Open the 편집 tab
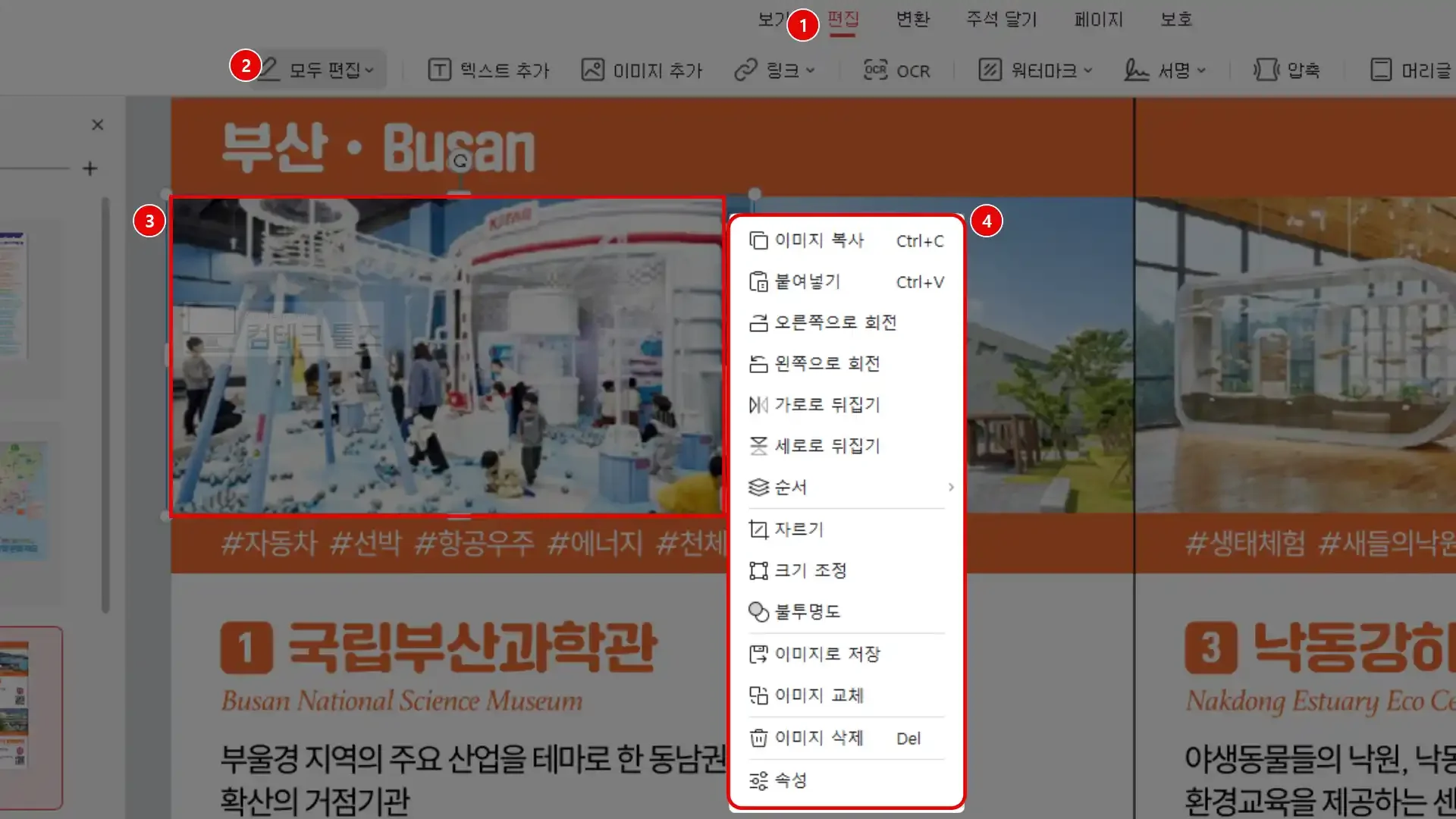The width and height of the screenshot is (1456, 819). click(843, 19)
